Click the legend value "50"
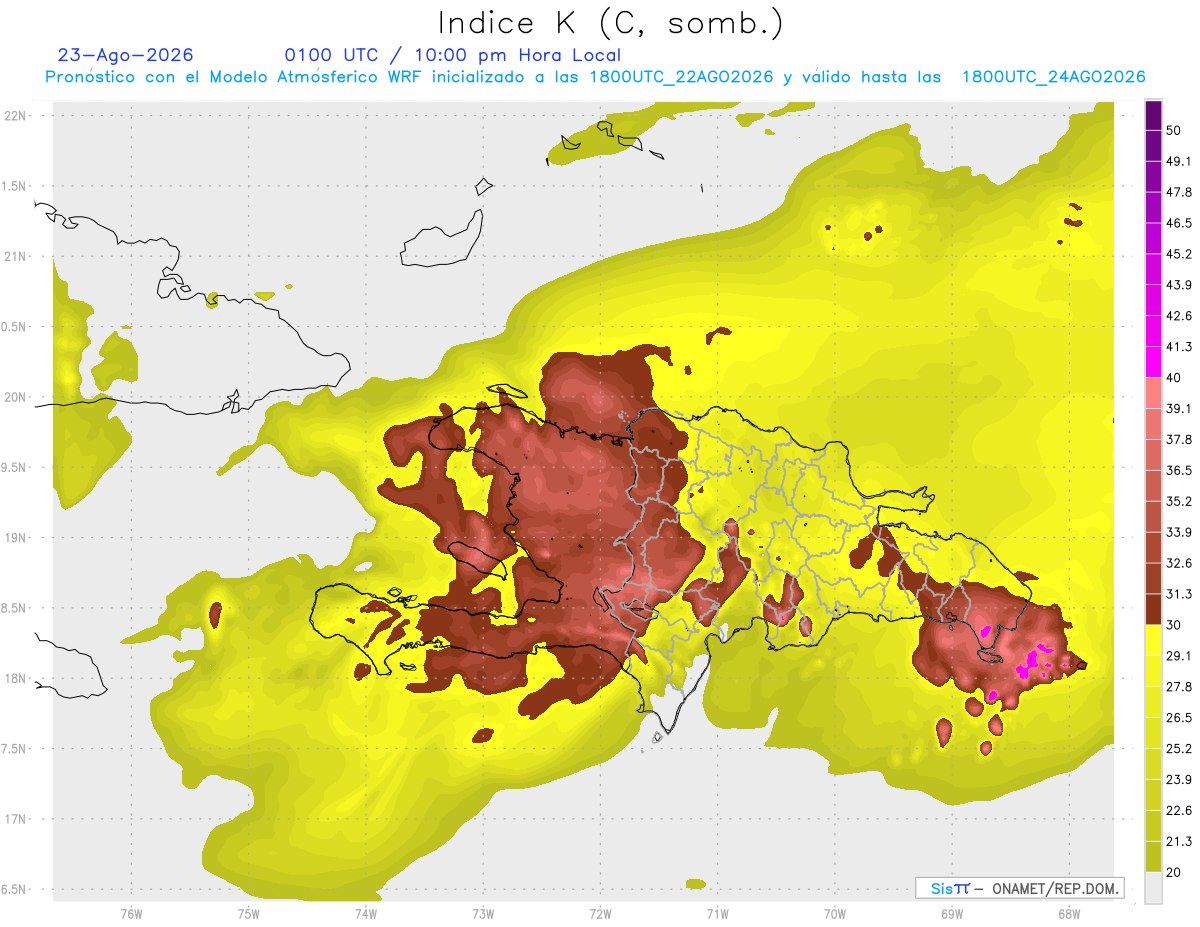This screenshot has height=927, width=1200. pyautogui.click(x=1174, y=130)
